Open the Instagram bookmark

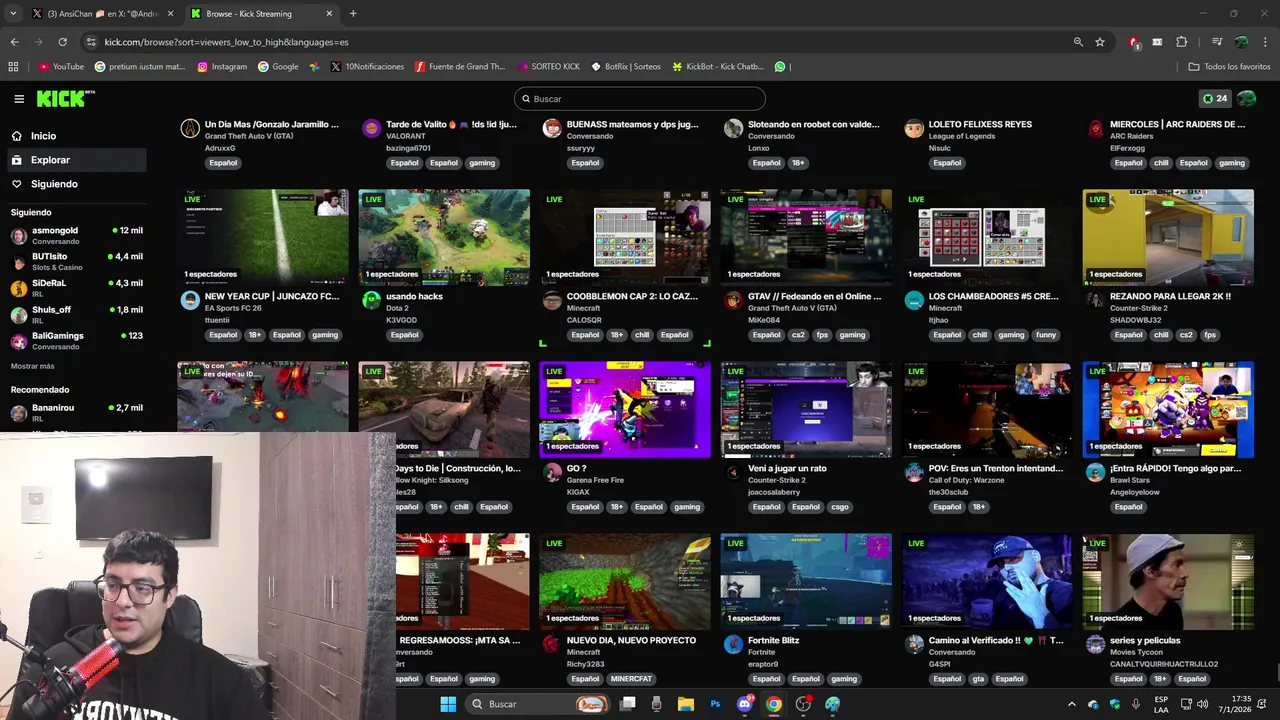[222, 67]
